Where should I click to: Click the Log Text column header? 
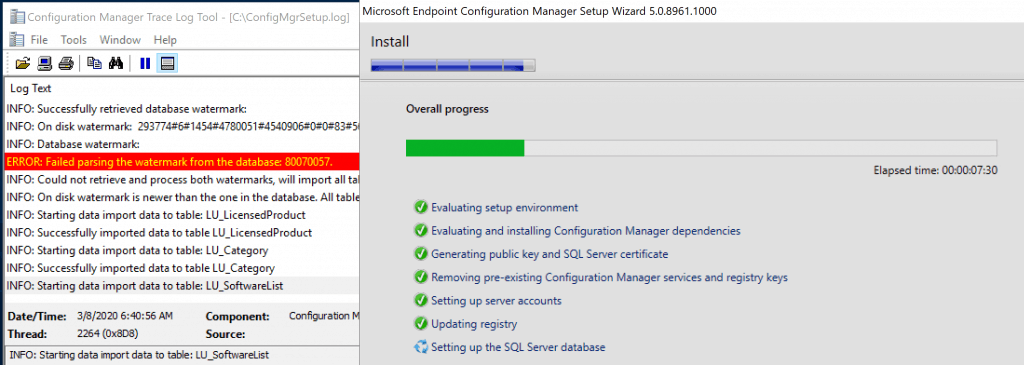click(31, 88)
